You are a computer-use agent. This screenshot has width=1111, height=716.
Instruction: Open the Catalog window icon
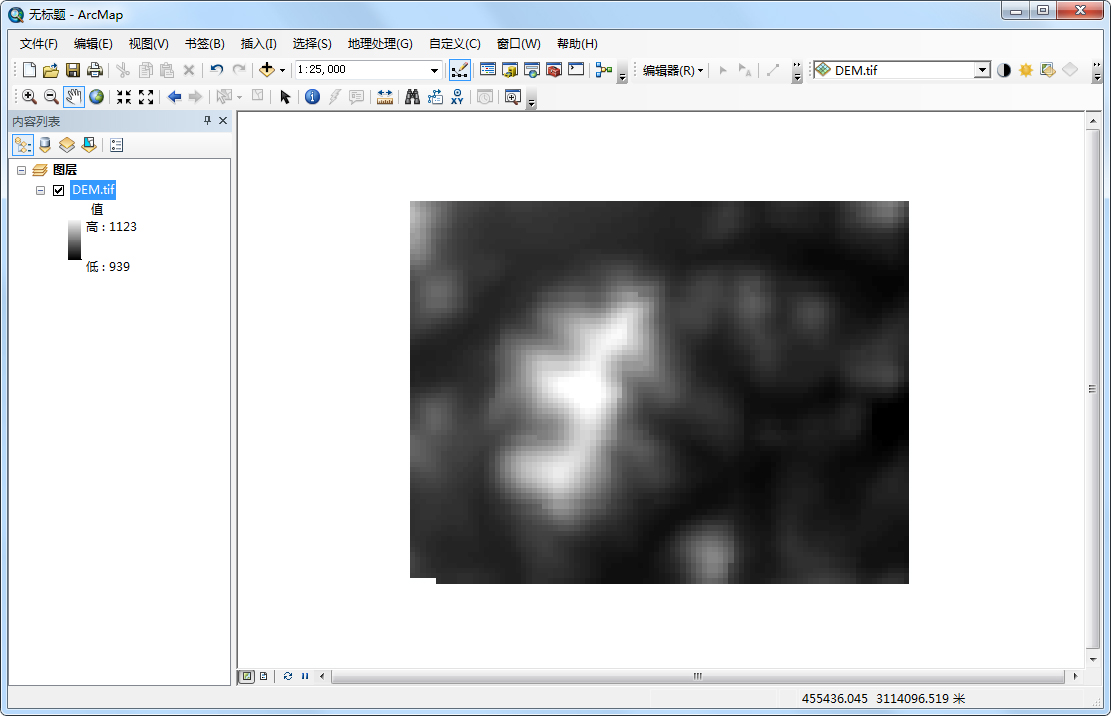click(x=509, y=69)
